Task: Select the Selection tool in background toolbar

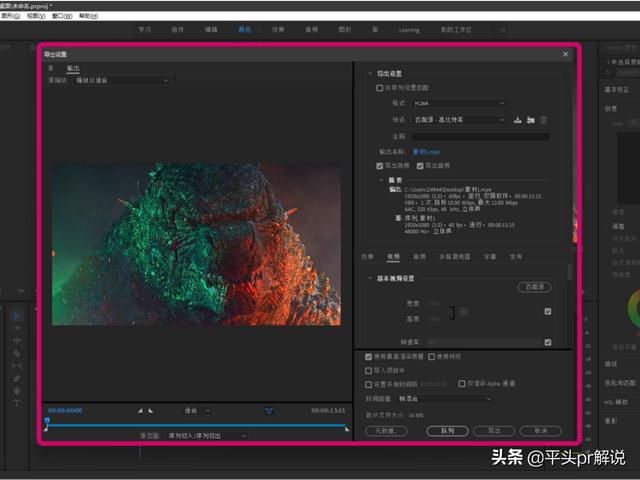Action: coord(16,316)
